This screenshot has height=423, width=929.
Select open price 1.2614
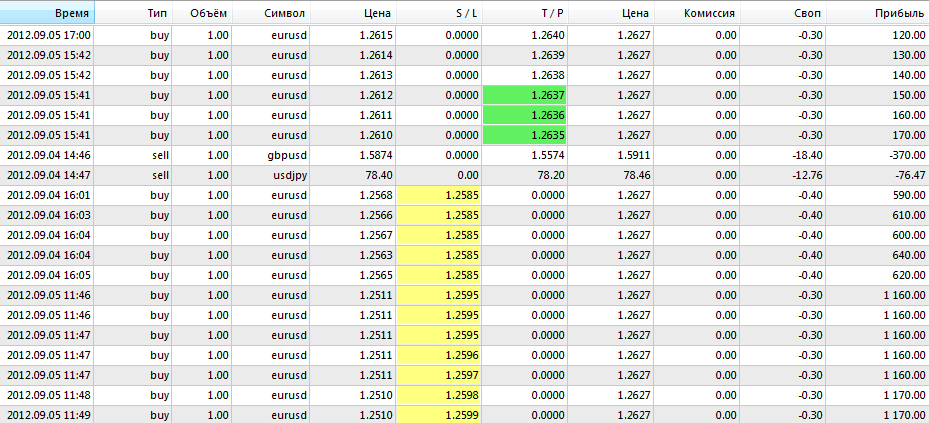[x=376, y=55]
